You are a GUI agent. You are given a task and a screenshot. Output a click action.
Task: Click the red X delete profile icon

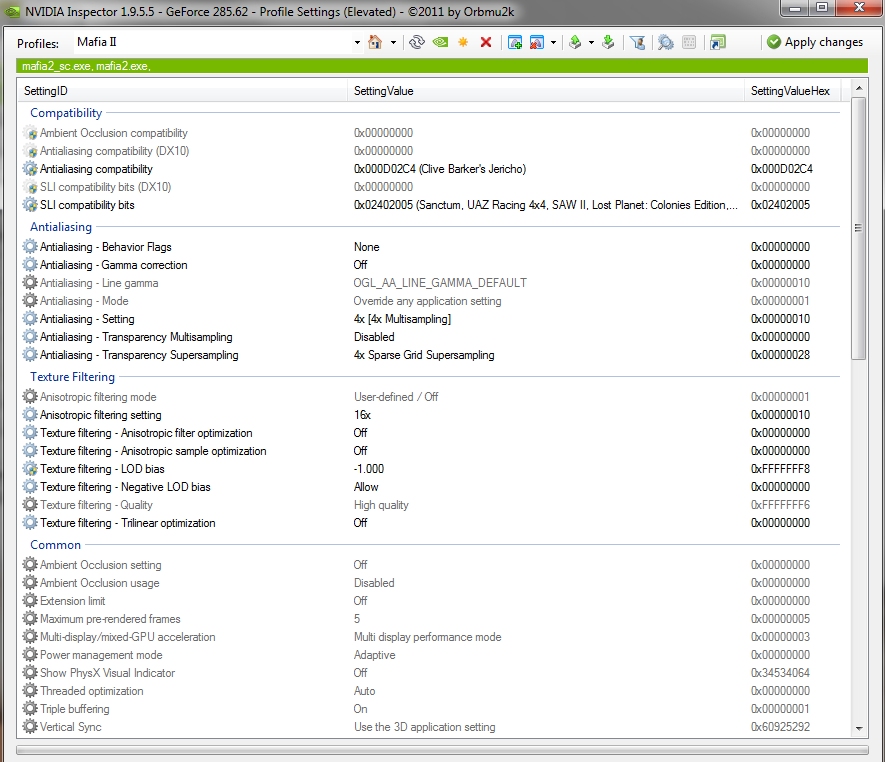[x=485, y=42]
